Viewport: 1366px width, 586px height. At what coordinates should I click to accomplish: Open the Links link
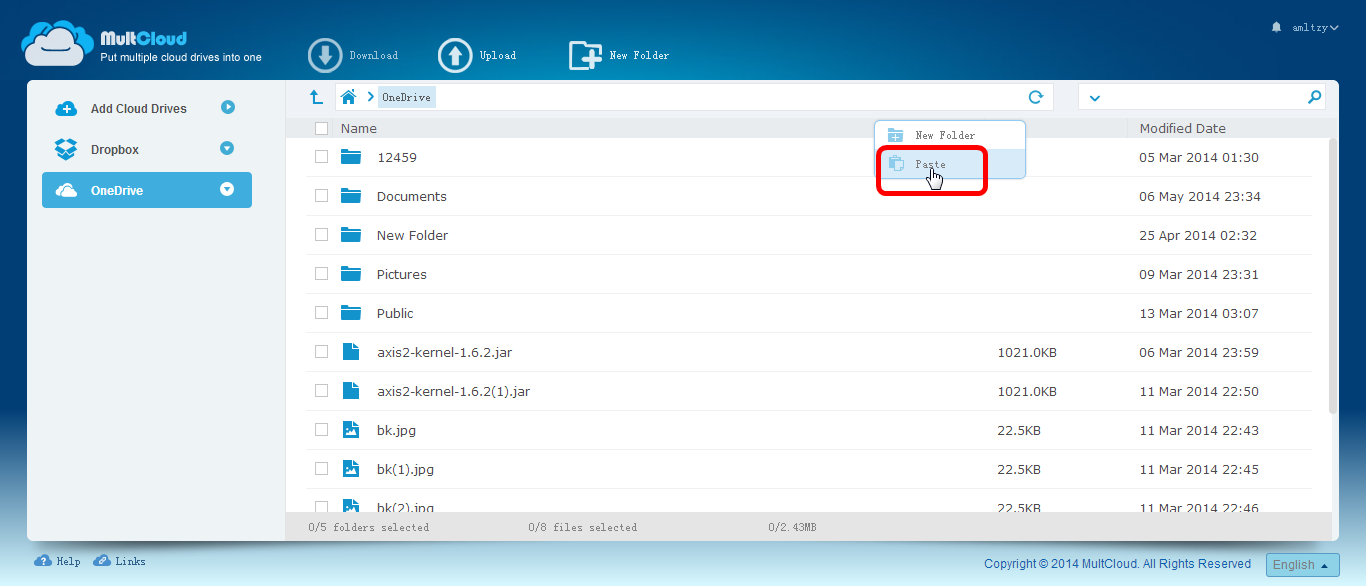130,562
